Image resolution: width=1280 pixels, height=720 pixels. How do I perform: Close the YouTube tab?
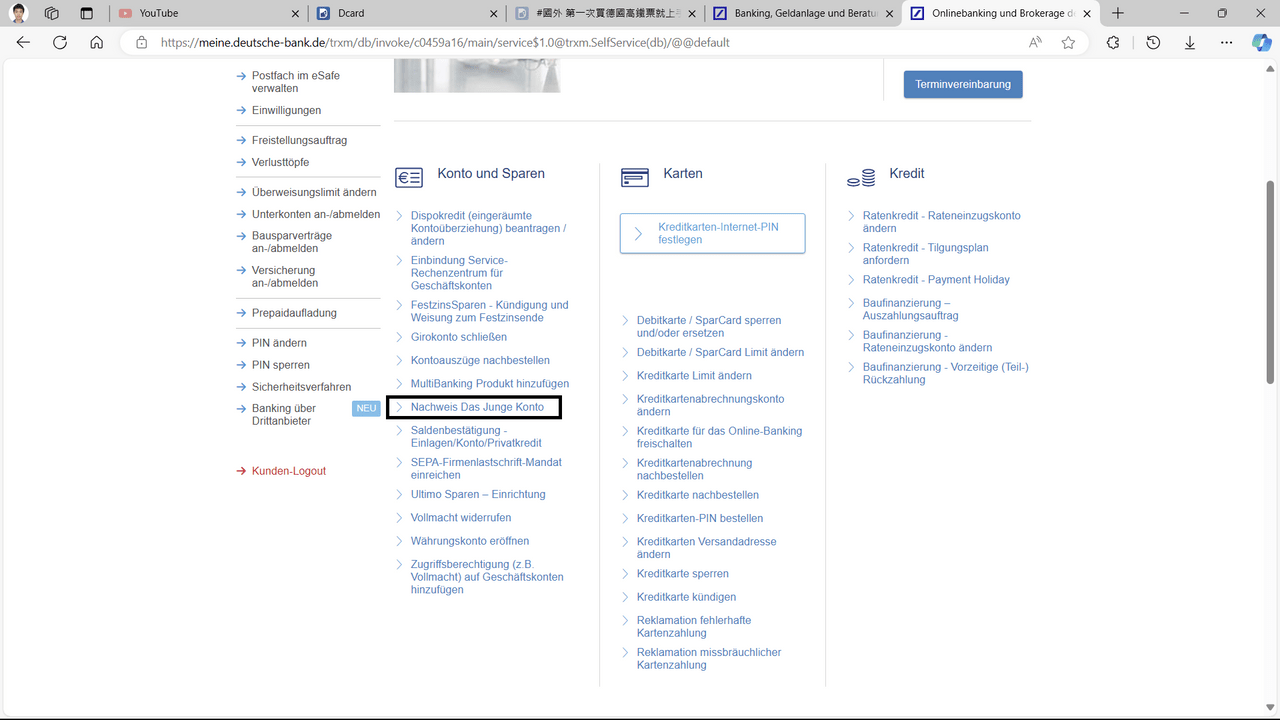(x=295, y=13)
